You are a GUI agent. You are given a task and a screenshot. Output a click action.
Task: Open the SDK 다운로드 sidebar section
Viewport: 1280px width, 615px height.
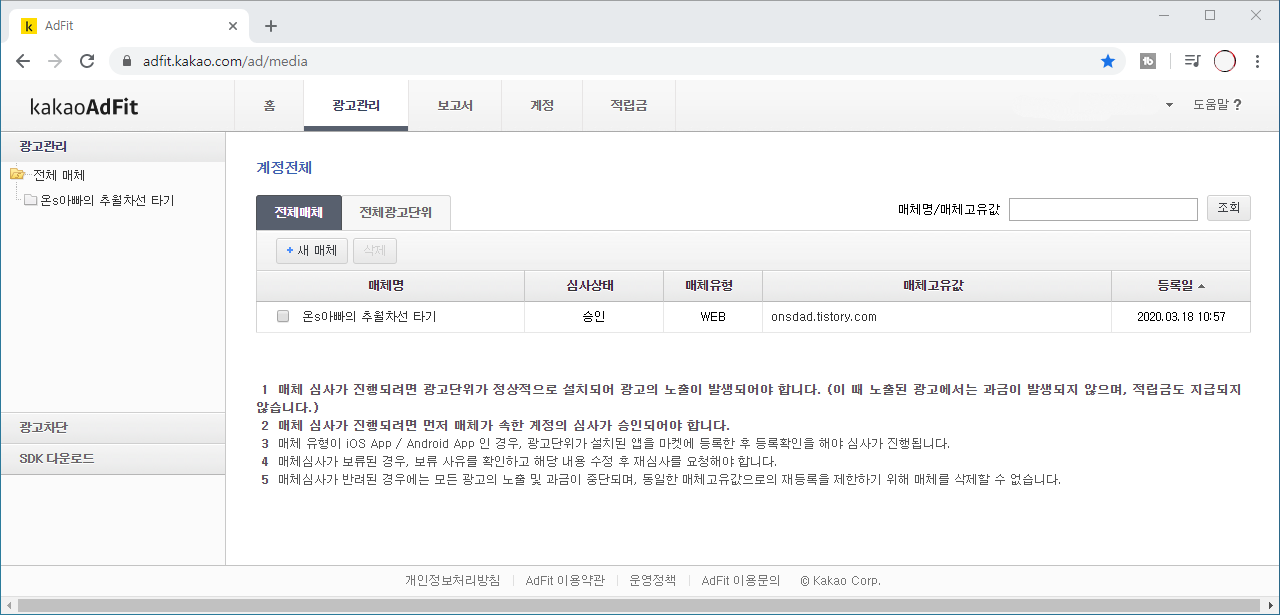click(113, 459)
